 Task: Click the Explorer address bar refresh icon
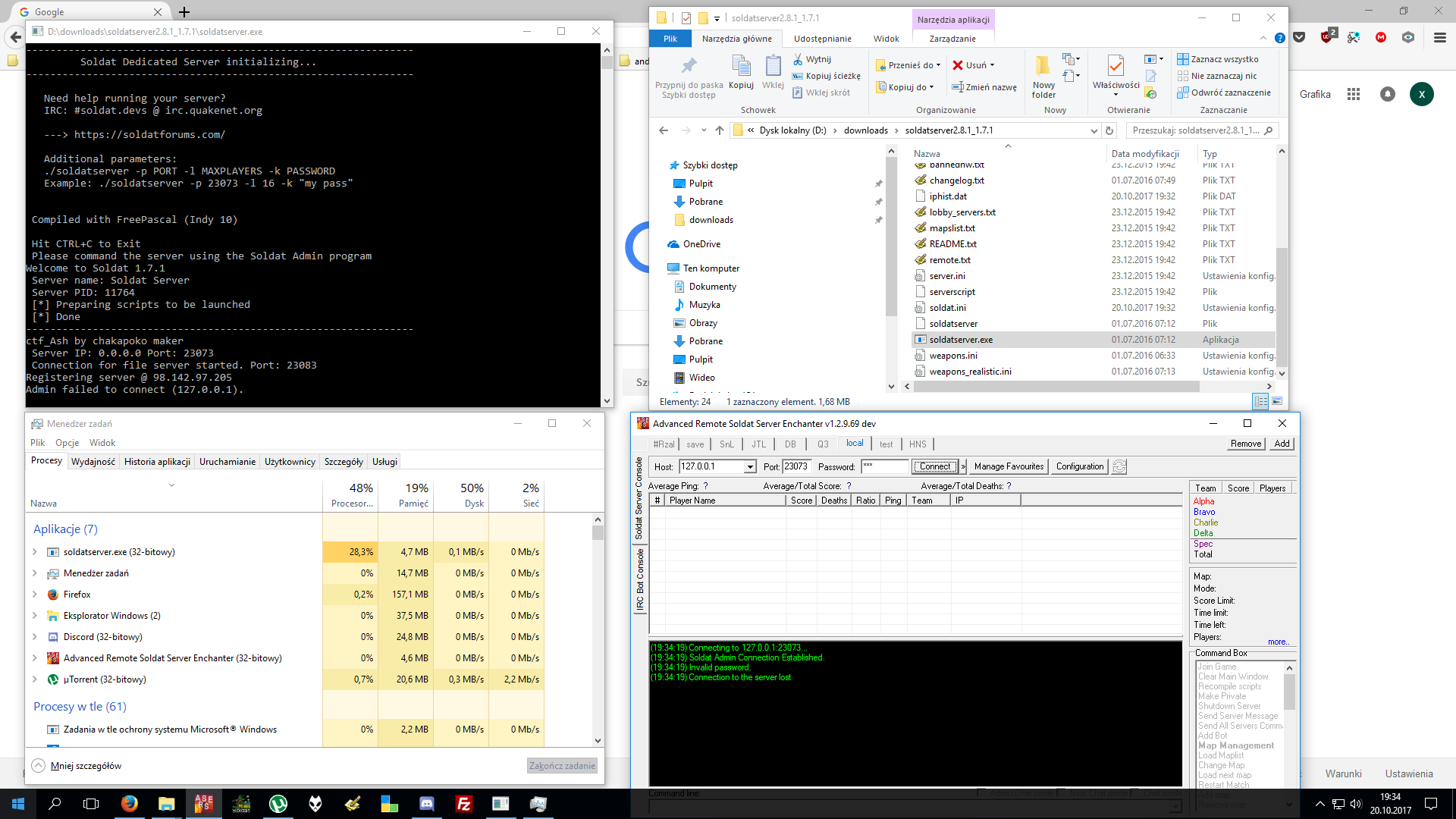(1109, 130)
